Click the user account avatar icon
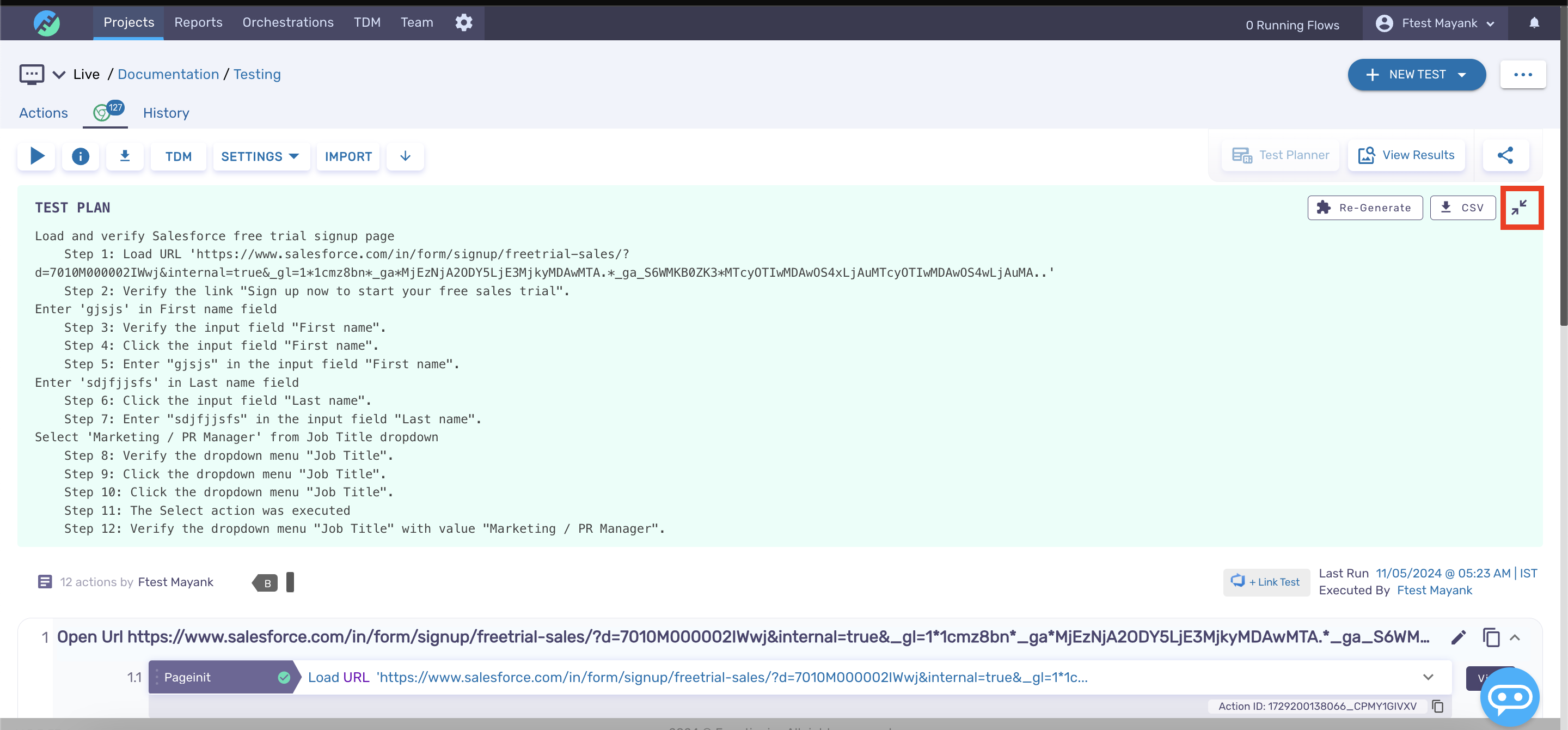 (x=1383, y=23)
